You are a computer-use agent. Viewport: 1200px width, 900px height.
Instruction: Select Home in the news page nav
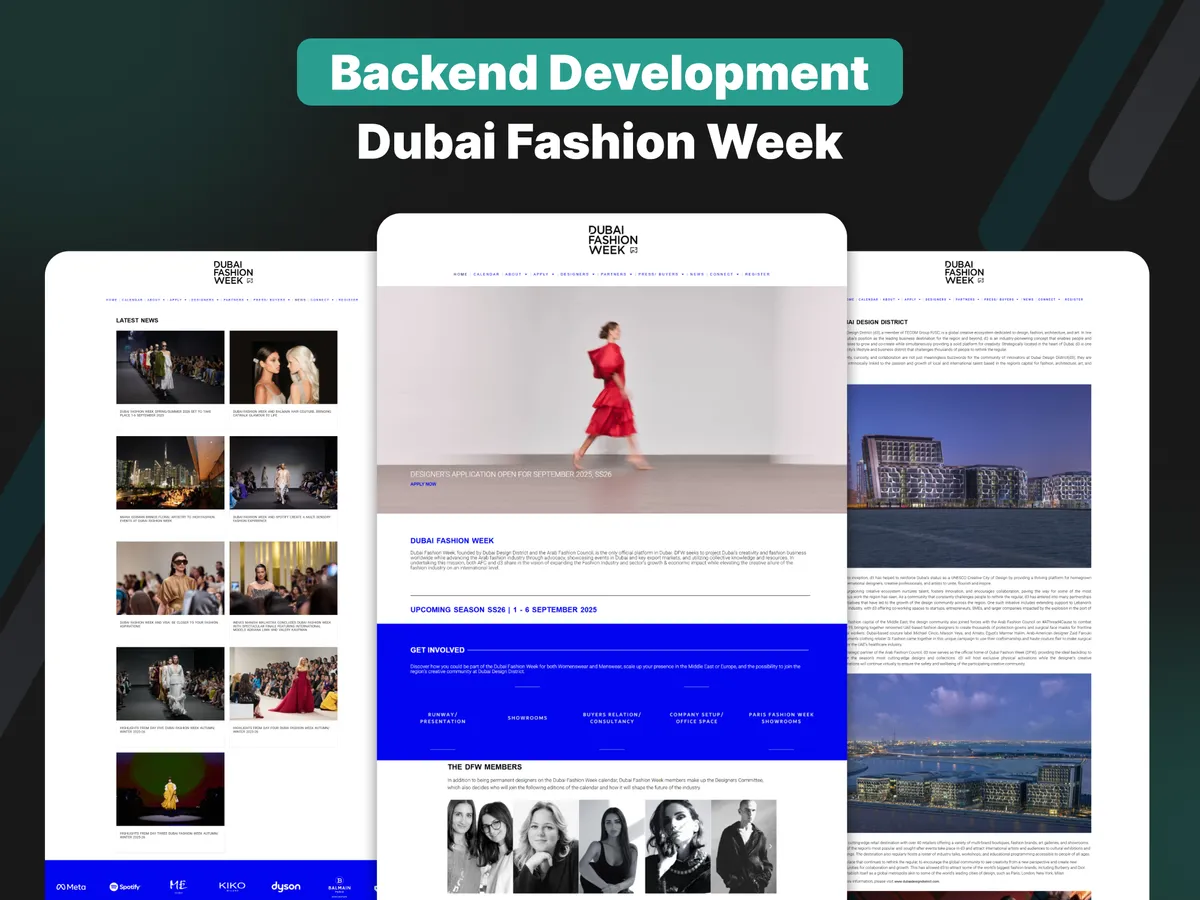[x=111, y=299]
